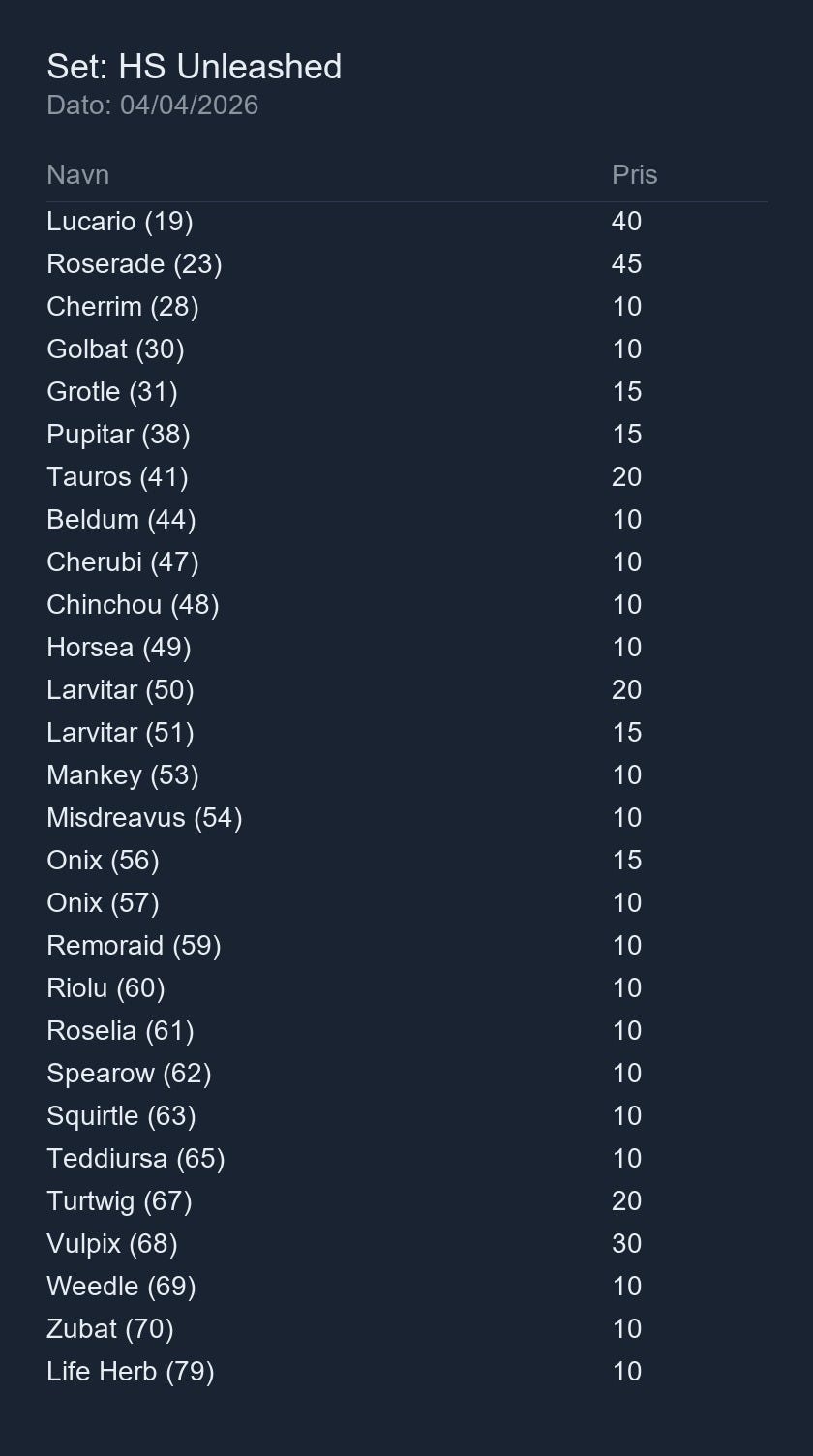This screenshot has width=813, height=1456.
Task: Click the Set: HS Unleashed title
Action: (x=194, y=67)
